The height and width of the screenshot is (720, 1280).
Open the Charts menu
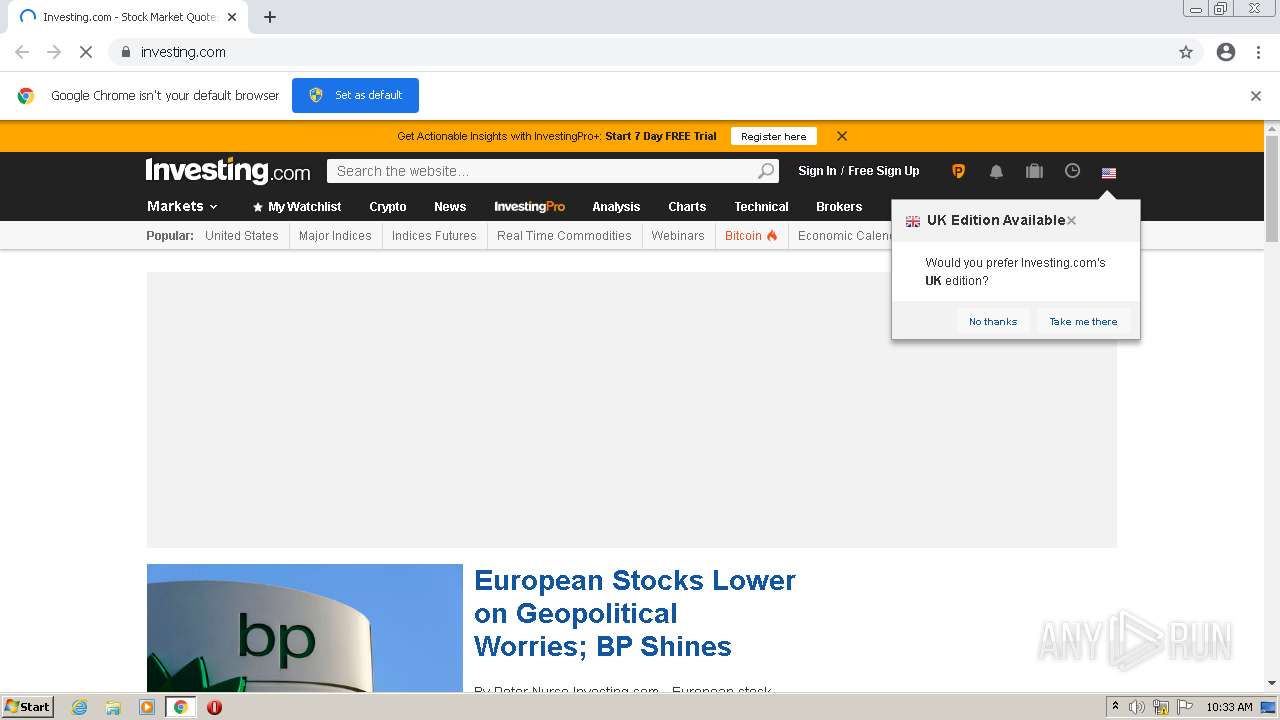point(687,207)
